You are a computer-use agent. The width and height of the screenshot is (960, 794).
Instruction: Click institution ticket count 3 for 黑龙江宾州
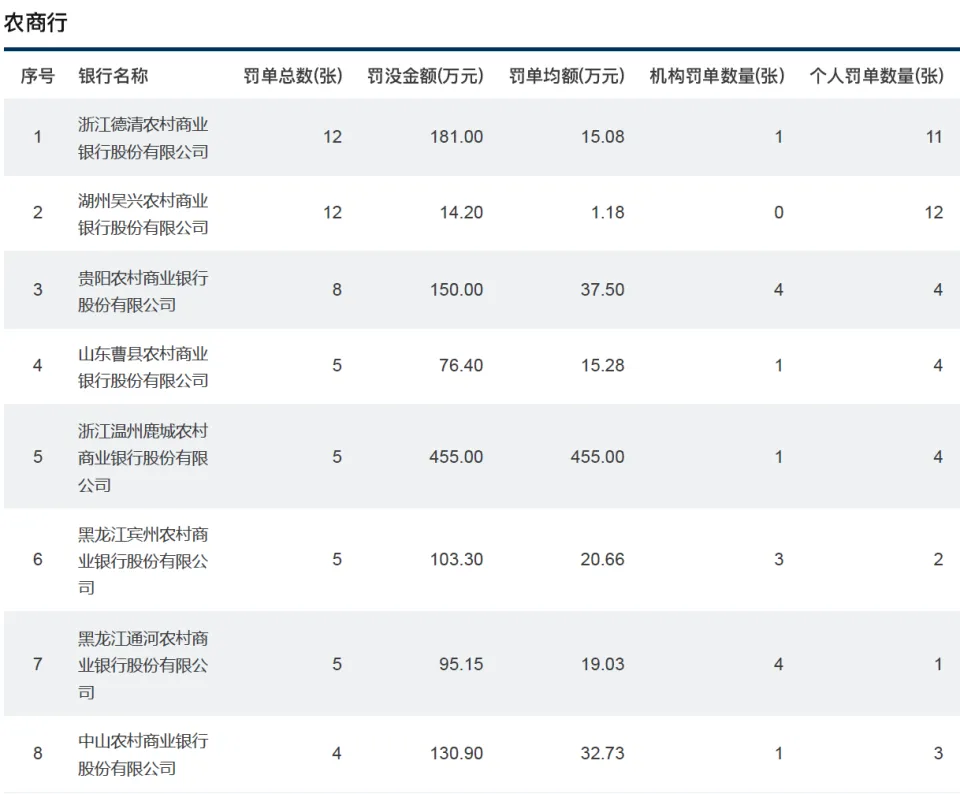pyautogui.click(x=779, y=559)
